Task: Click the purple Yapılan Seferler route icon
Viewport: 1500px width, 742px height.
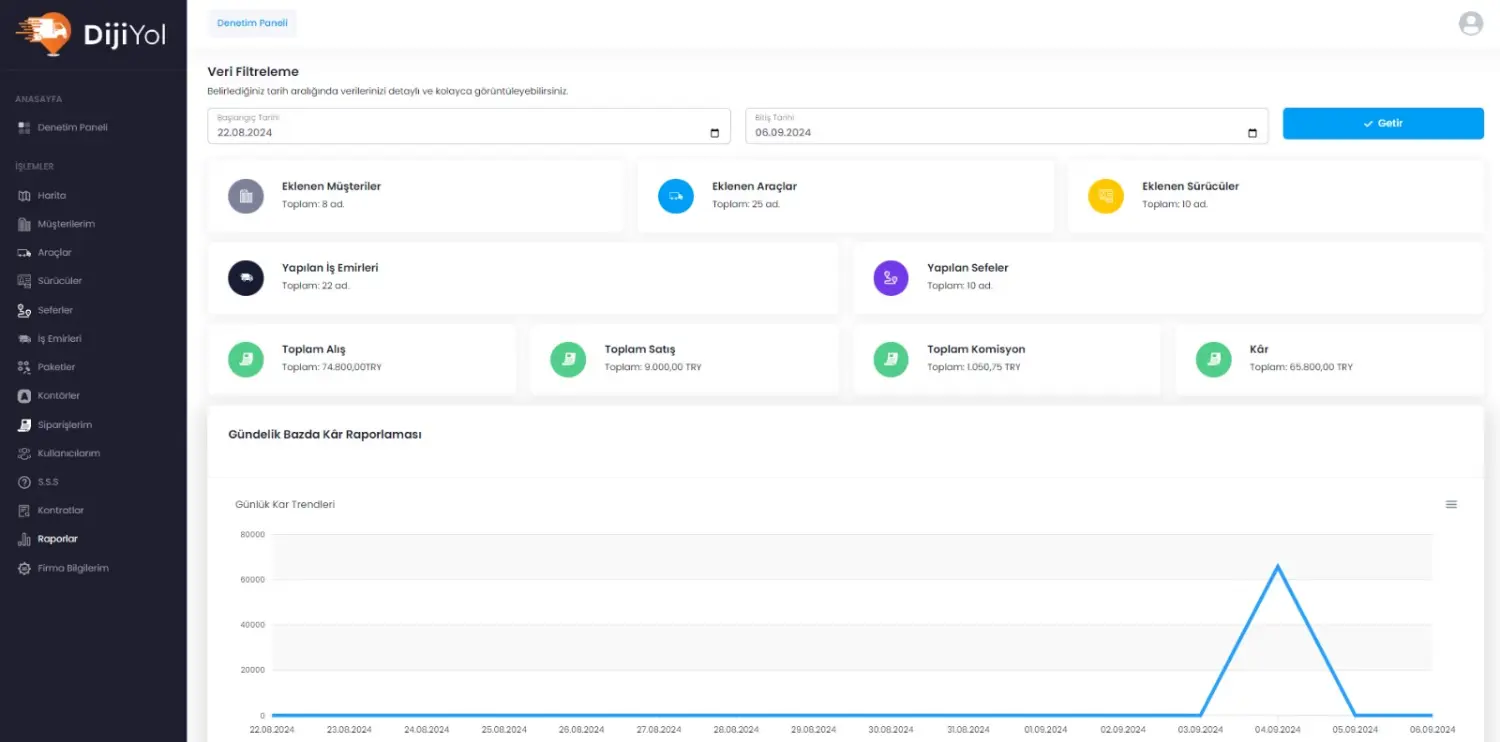Action: point(891,278)
